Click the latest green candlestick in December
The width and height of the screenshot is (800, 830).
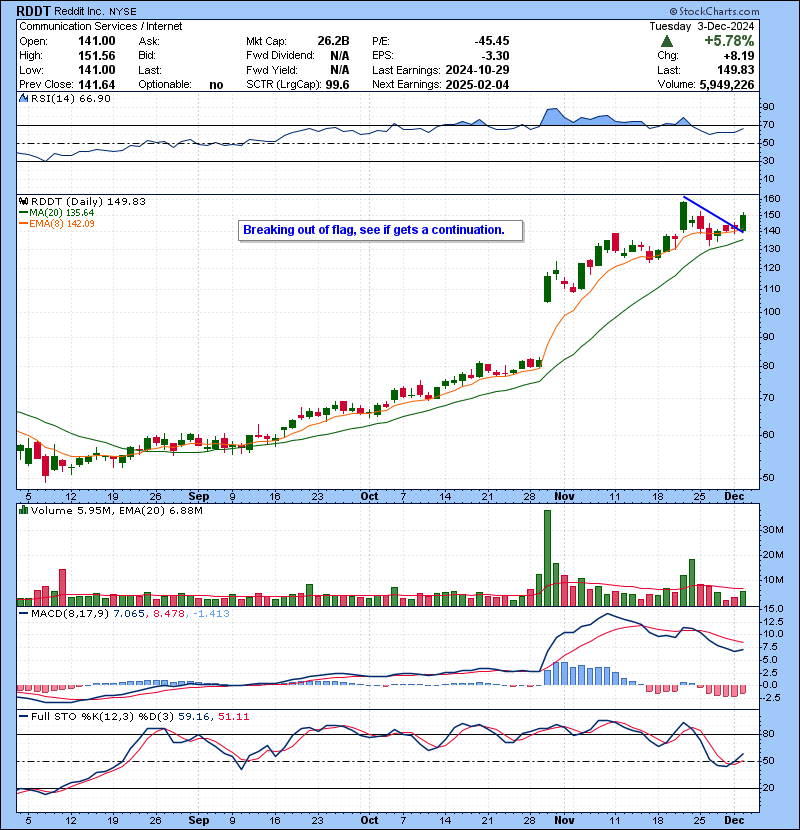point(743,223)
